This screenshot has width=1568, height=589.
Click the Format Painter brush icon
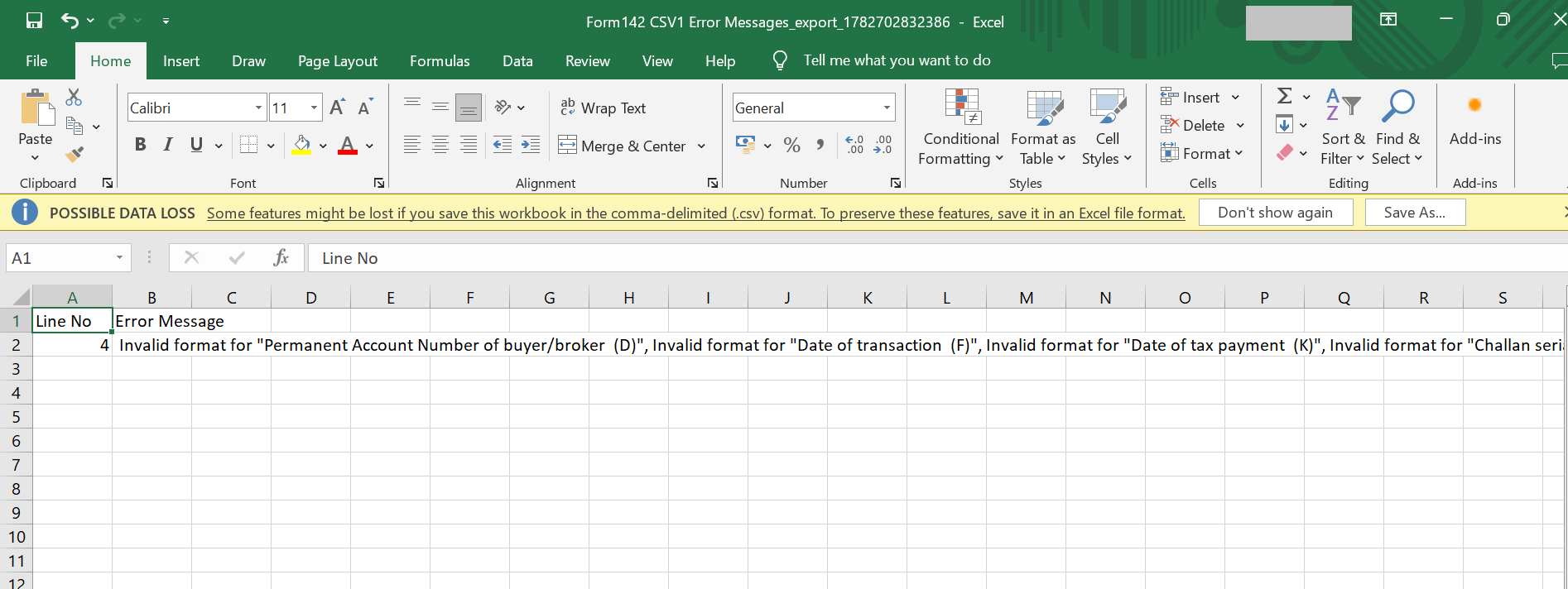pyautogui.click(x=75, y=155)
